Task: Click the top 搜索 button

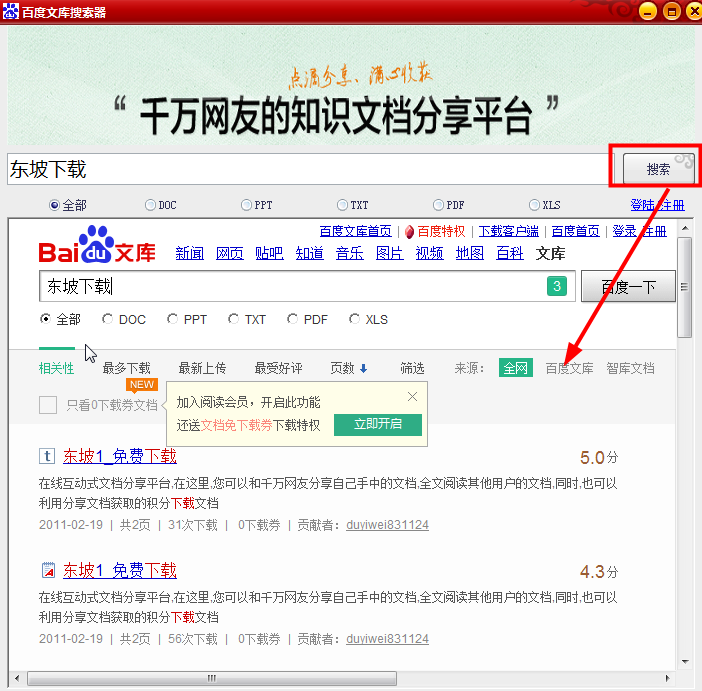Action: coord(658,169)
